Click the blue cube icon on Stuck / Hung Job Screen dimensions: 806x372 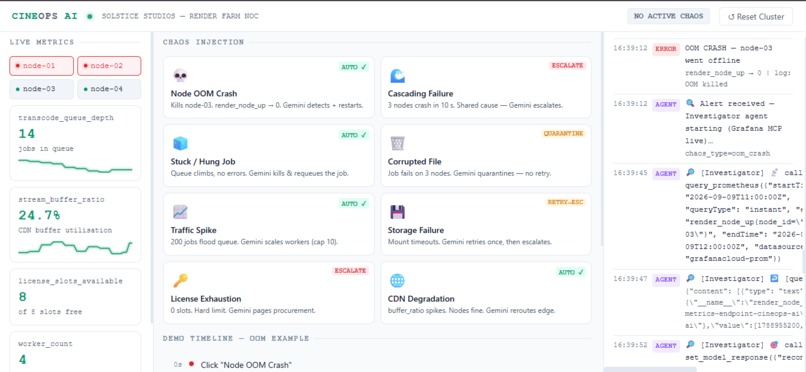(180, 143)
